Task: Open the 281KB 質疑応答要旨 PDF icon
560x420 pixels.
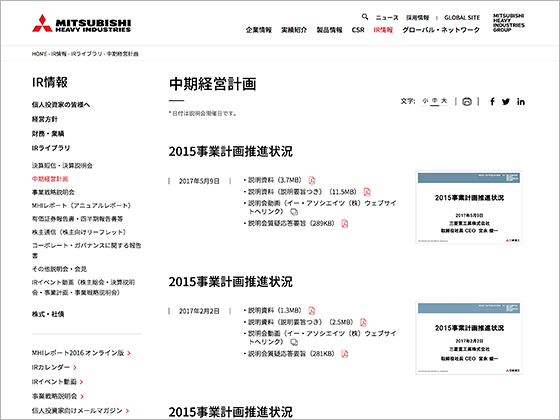Action: click(345, 354)
